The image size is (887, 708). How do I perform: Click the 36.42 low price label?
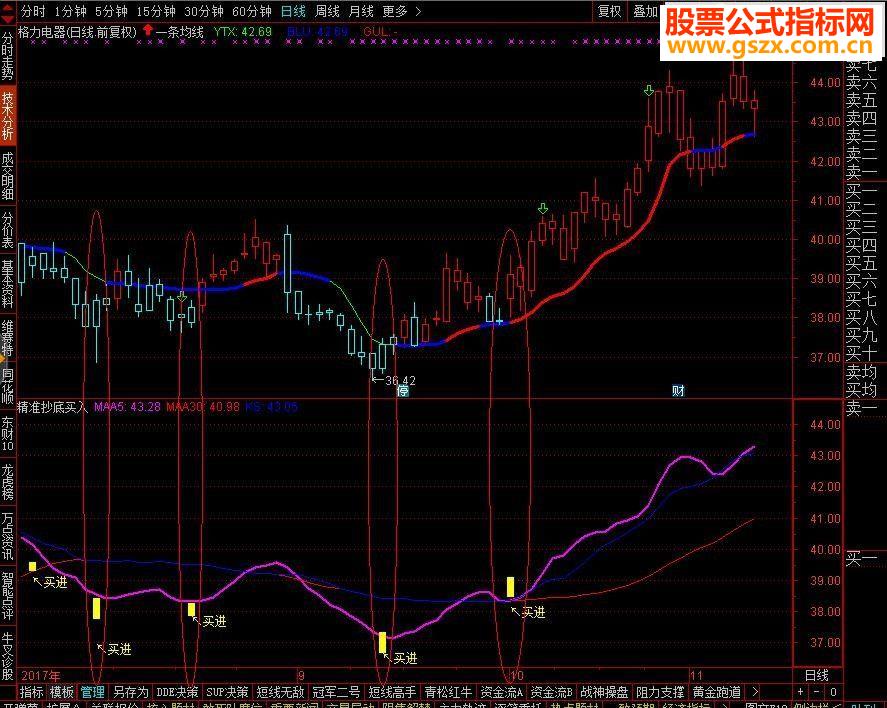[x=400, y=380]
